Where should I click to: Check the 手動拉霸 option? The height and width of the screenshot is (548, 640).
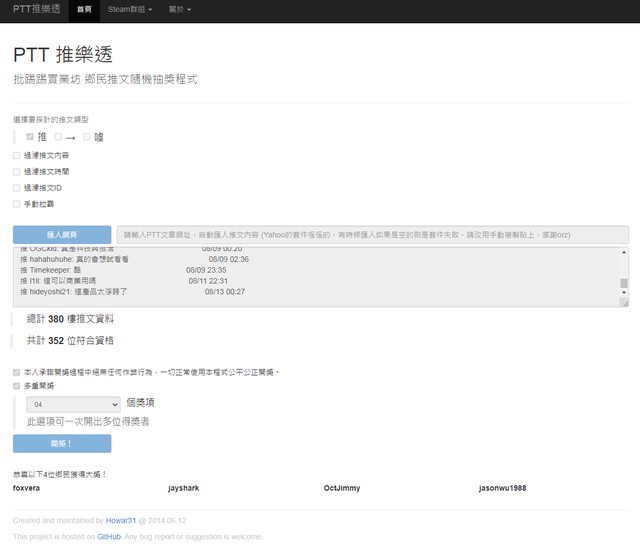click(x=16, y=204)
